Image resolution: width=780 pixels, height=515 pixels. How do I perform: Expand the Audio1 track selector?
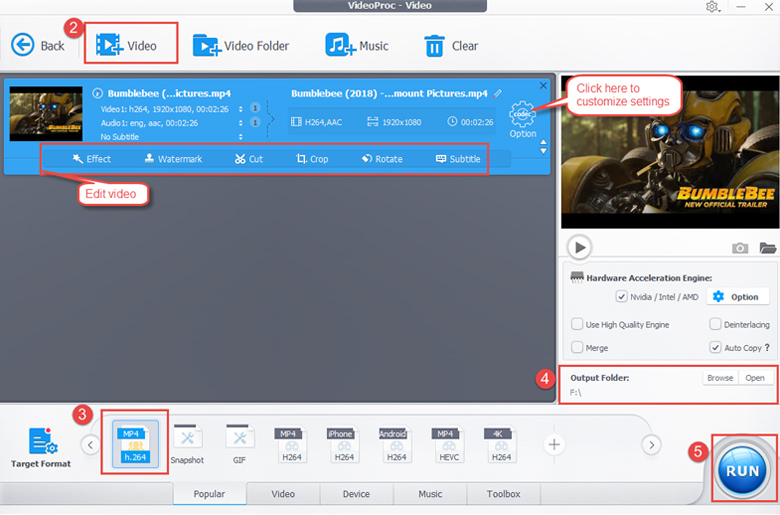[241, 122]
